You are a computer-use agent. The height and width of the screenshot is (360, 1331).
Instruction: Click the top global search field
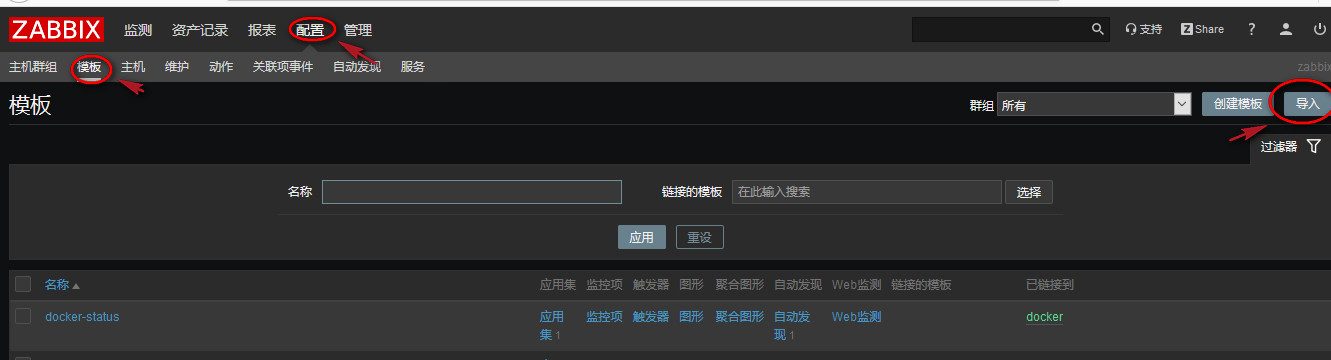1000,30
